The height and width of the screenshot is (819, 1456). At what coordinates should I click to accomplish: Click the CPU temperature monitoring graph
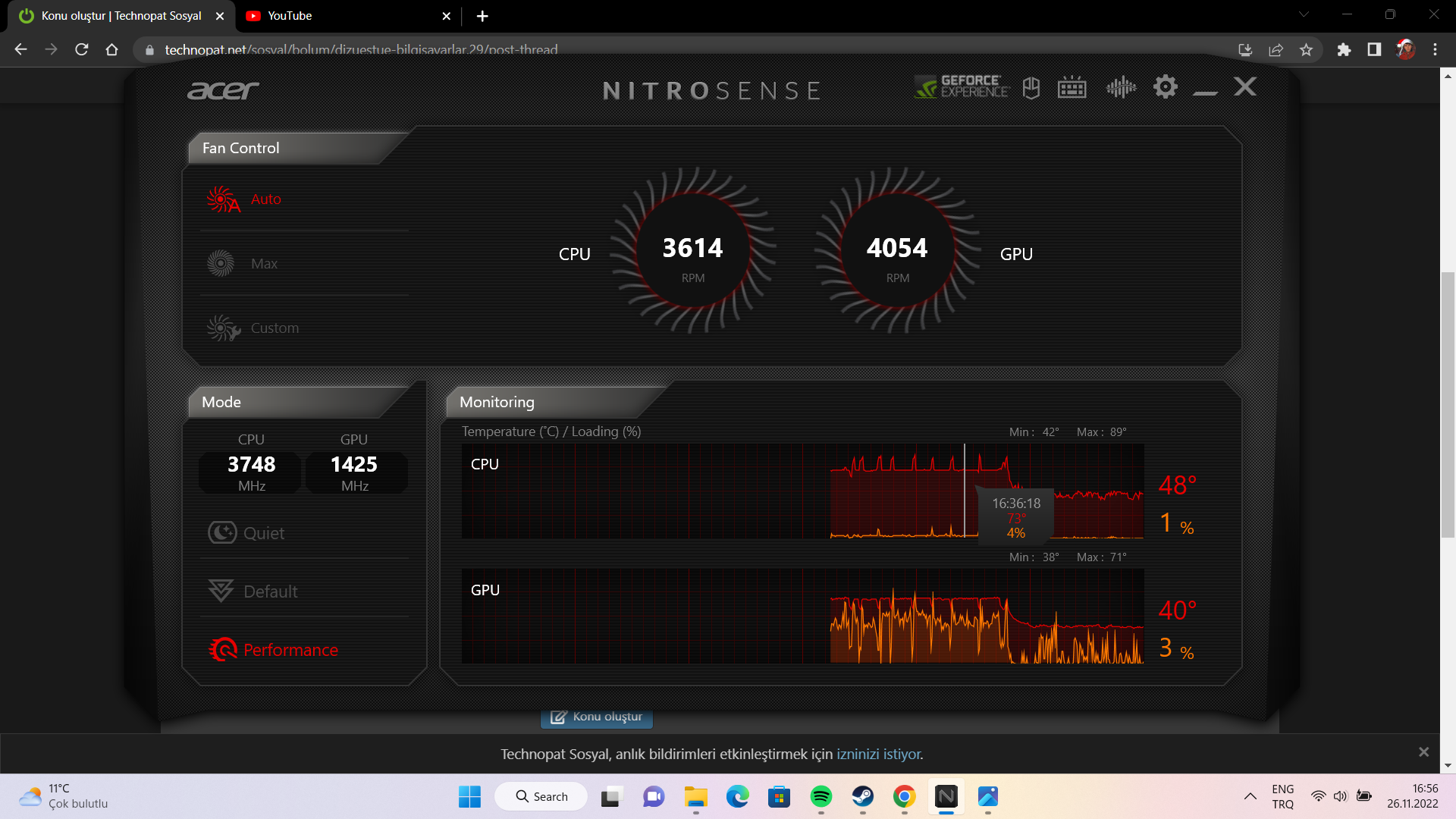coord(802,491)
